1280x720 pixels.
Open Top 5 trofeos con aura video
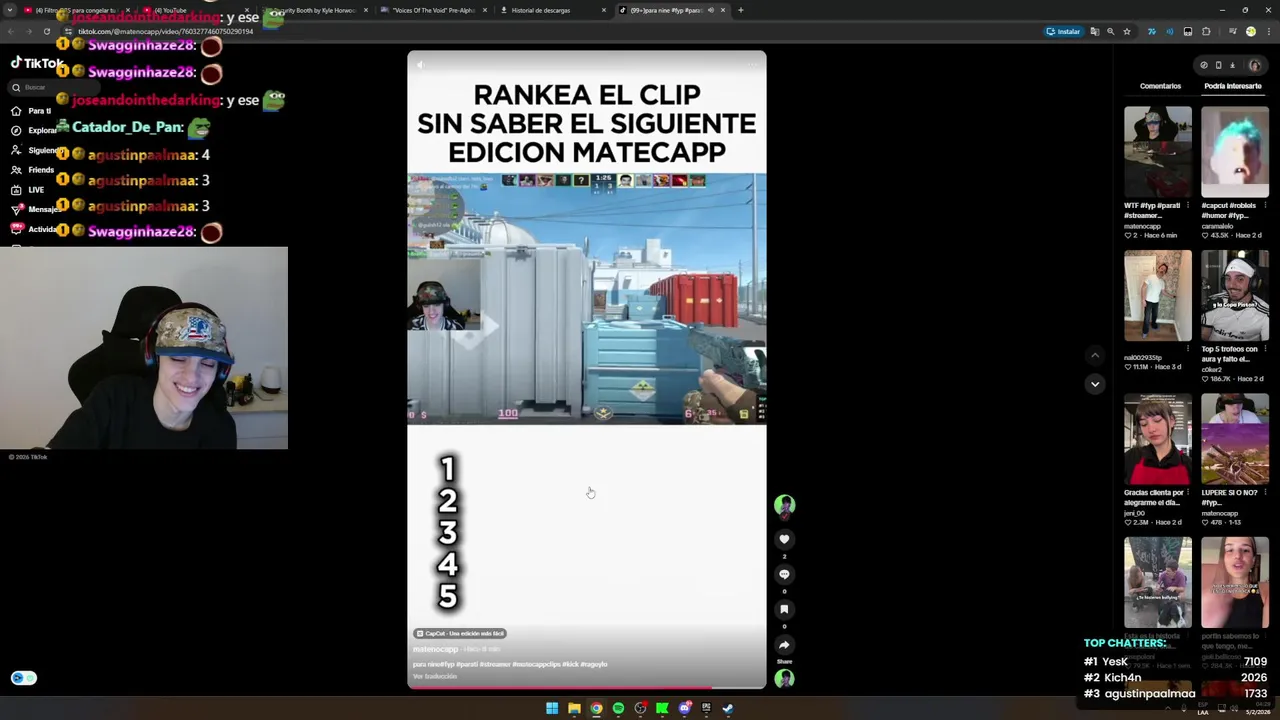(1235, 296)
